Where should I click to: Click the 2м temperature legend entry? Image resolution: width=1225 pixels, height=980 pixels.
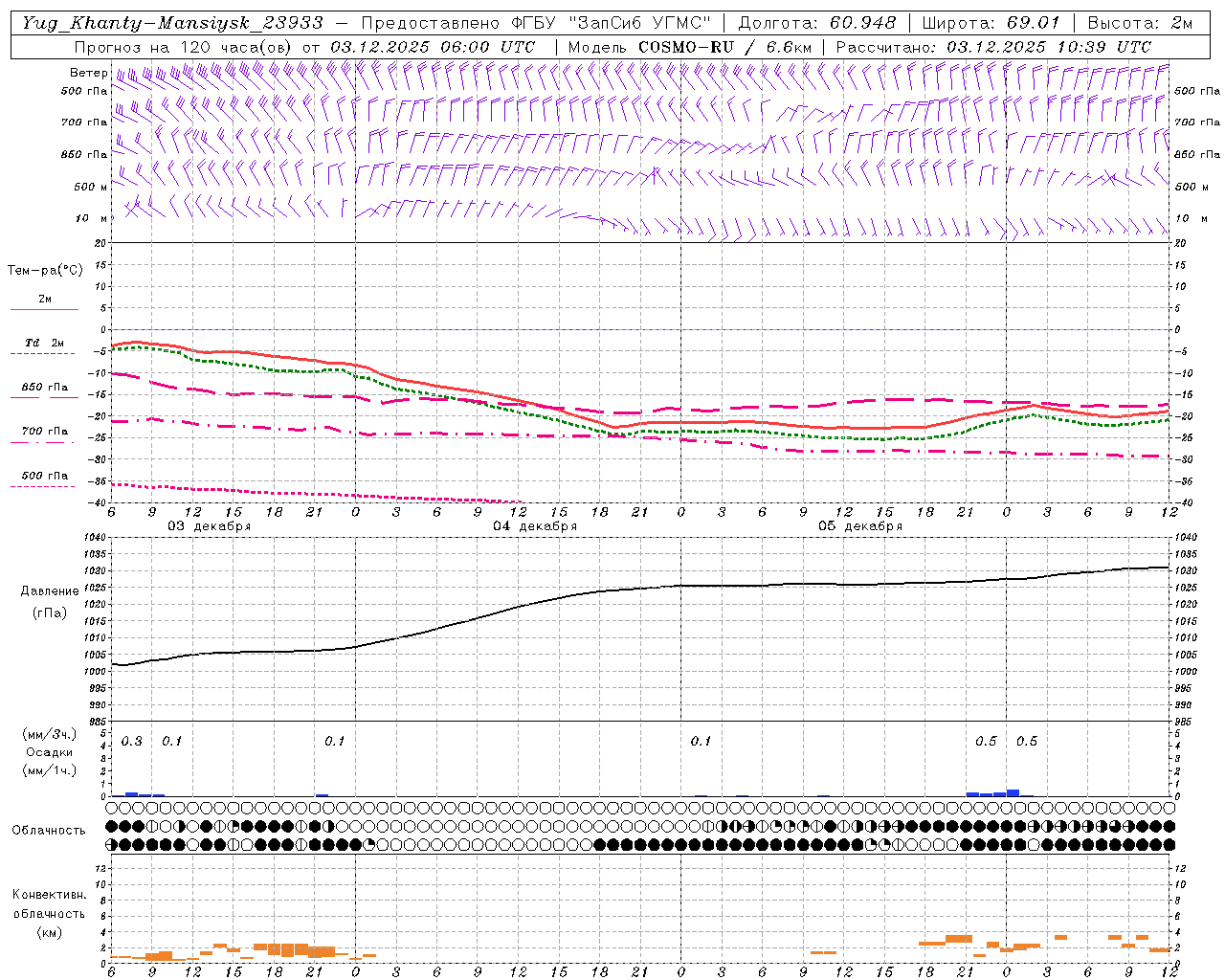(45, 300)
